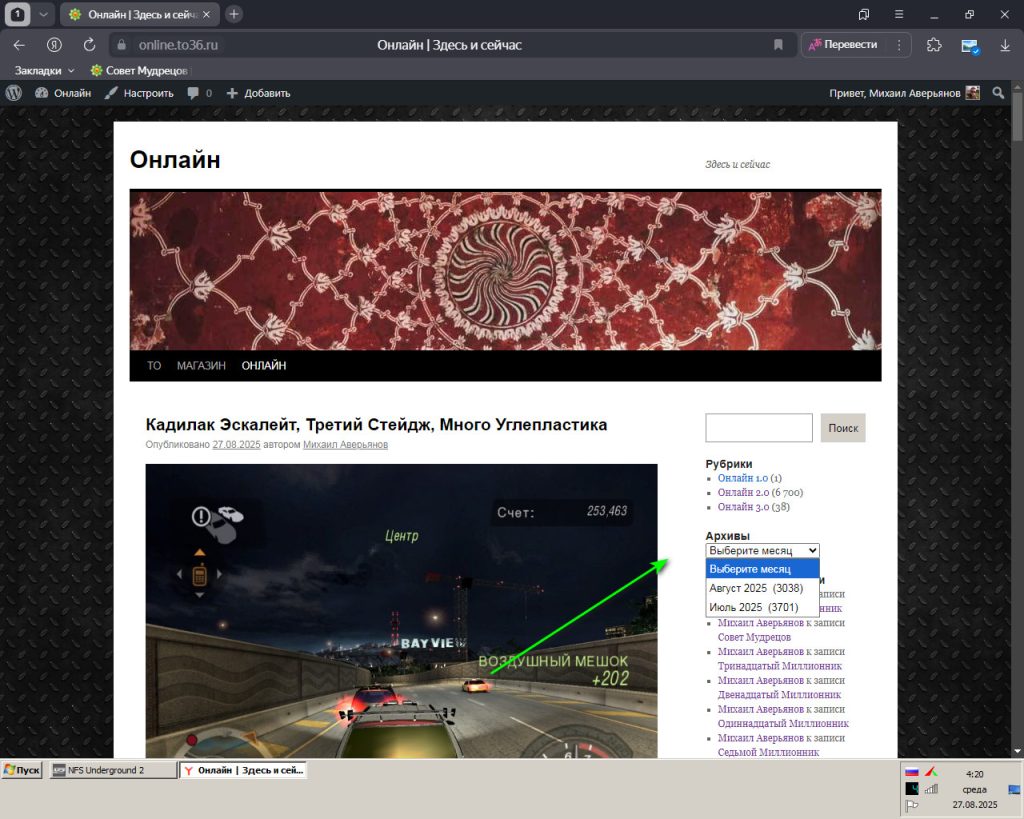Click the taskbar clock showing 4:20
This screenshot has width=1024, height=819.
pyautogui.click(x=974, y=774)
